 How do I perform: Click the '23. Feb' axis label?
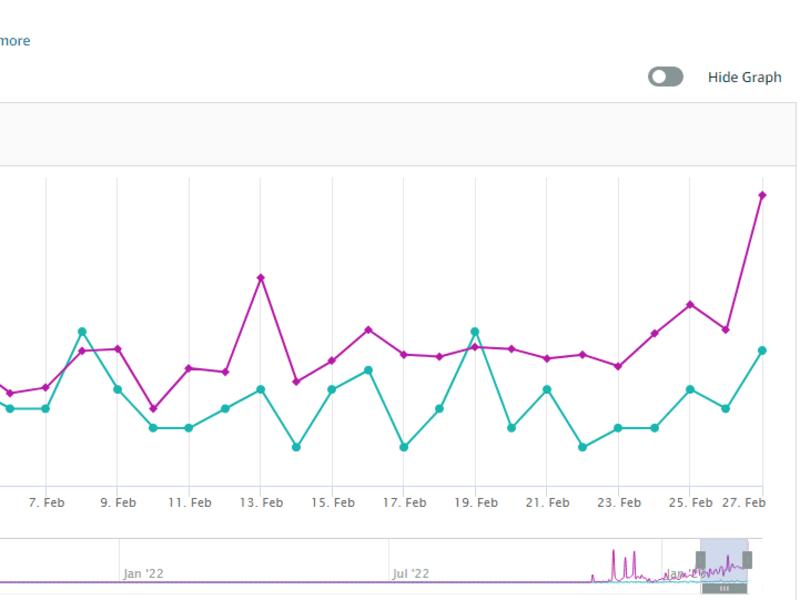coord(619,503)
